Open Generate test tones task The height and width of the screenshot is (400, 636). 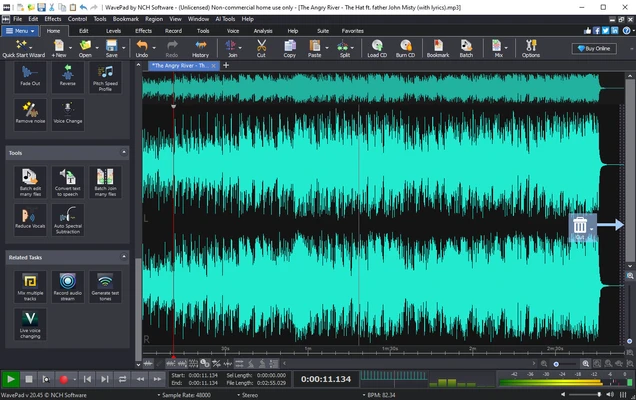pyautogui.click(x=105, y=287)
